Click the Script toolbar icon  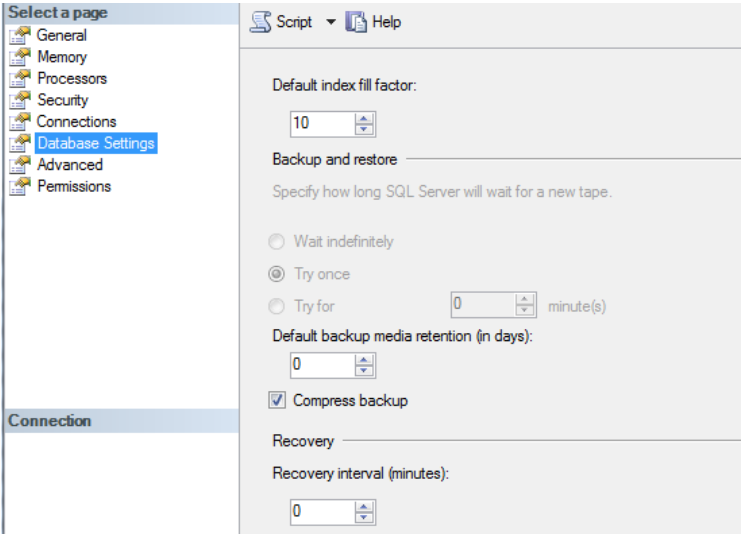[x=259, y=22]
